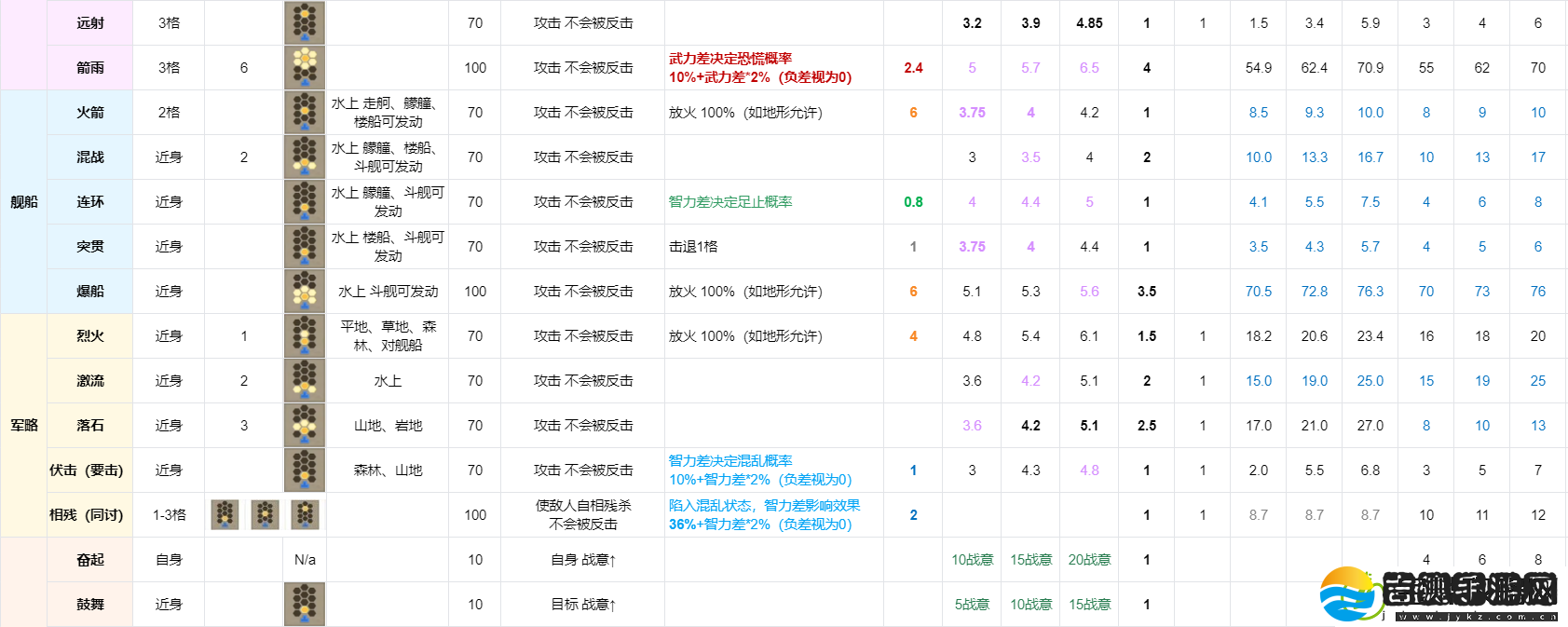Select the skill name 火箭
Image resolution: width=1568 pixels, height=627 pixels.
click(x=90, y=113)
